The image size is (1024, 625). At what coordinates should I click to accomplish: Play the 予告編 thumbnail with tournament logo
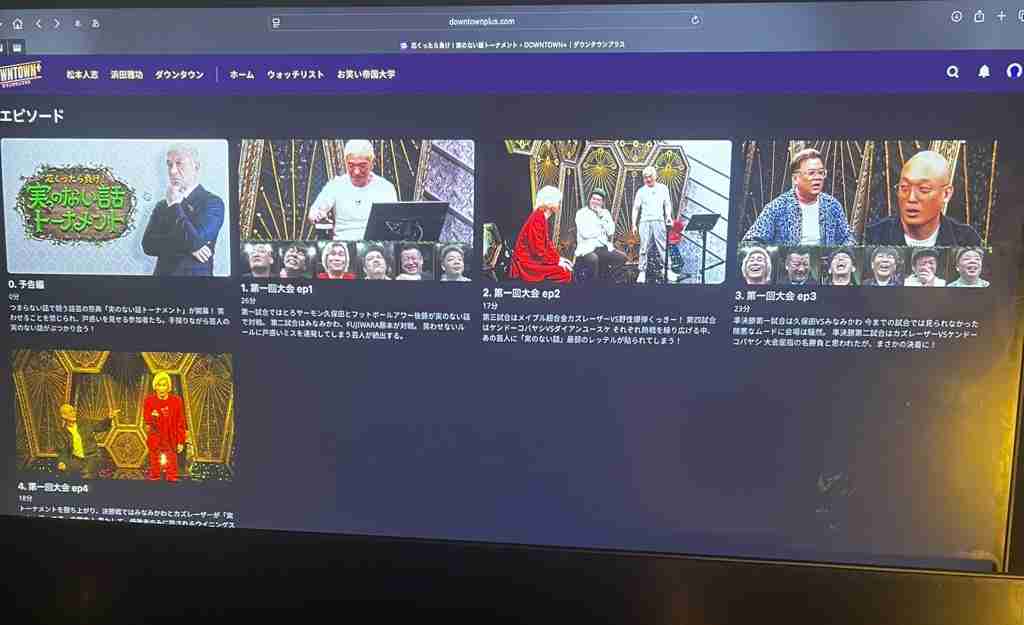[x=116, y=206]
